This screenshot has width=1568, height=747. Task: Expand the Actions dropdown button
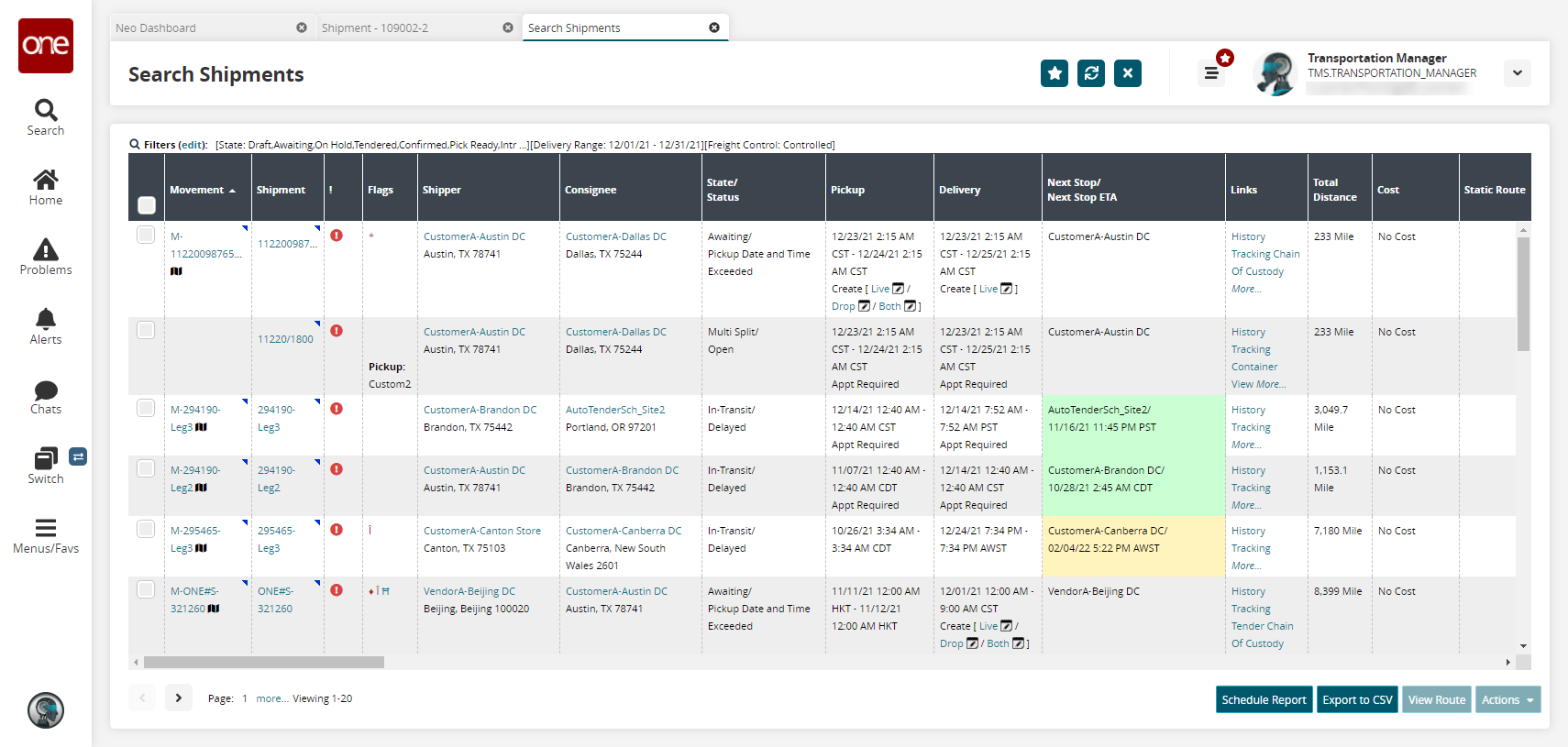(x=1507, y=699)
